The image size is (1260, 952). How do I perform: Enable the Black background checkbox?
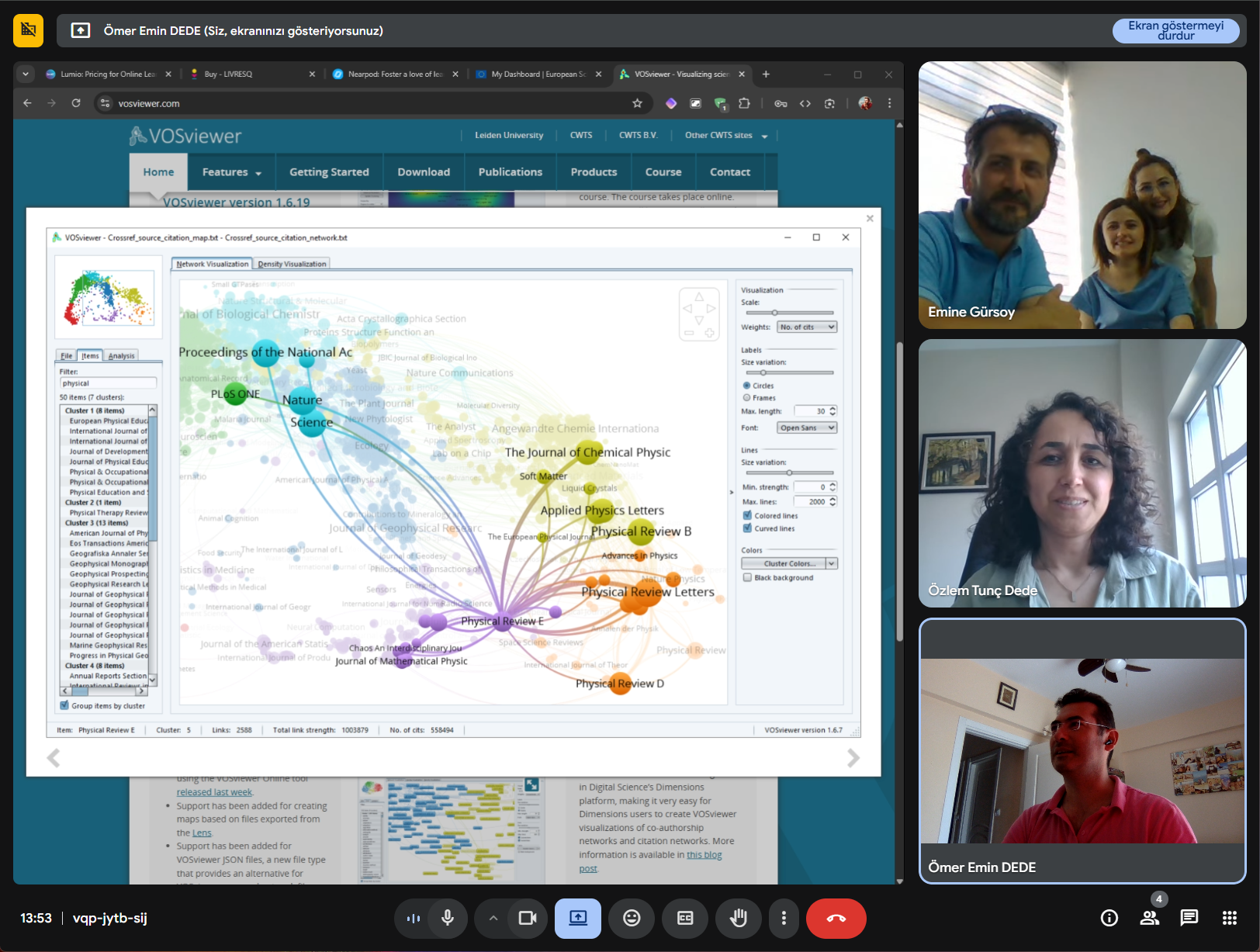point(747,577)
